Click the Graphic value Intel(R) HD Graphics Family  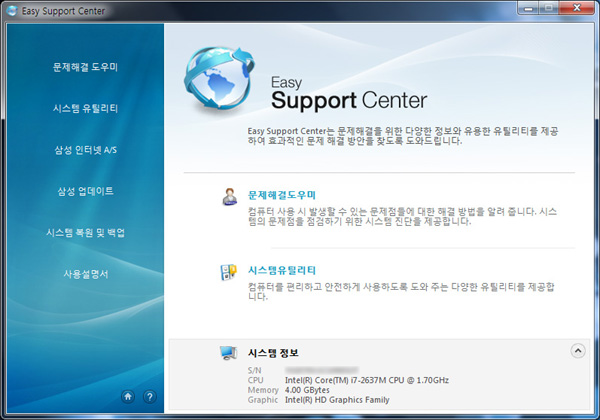click(x=337, y=400)
